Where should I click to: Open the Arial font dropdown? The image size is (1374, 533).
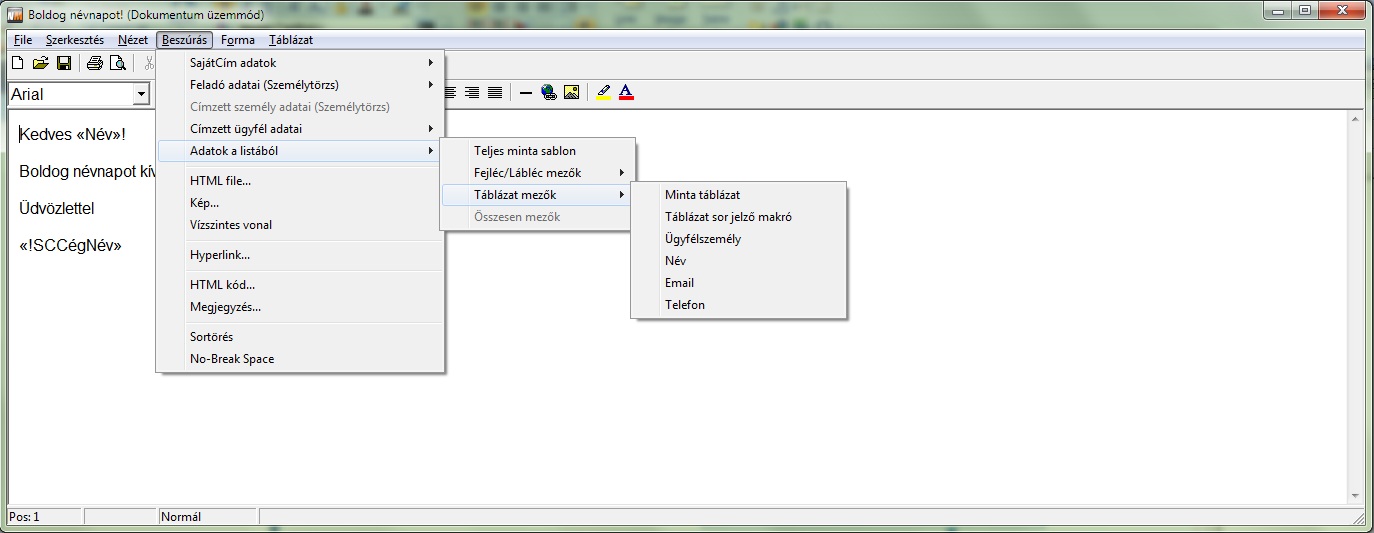click(142, 94)
